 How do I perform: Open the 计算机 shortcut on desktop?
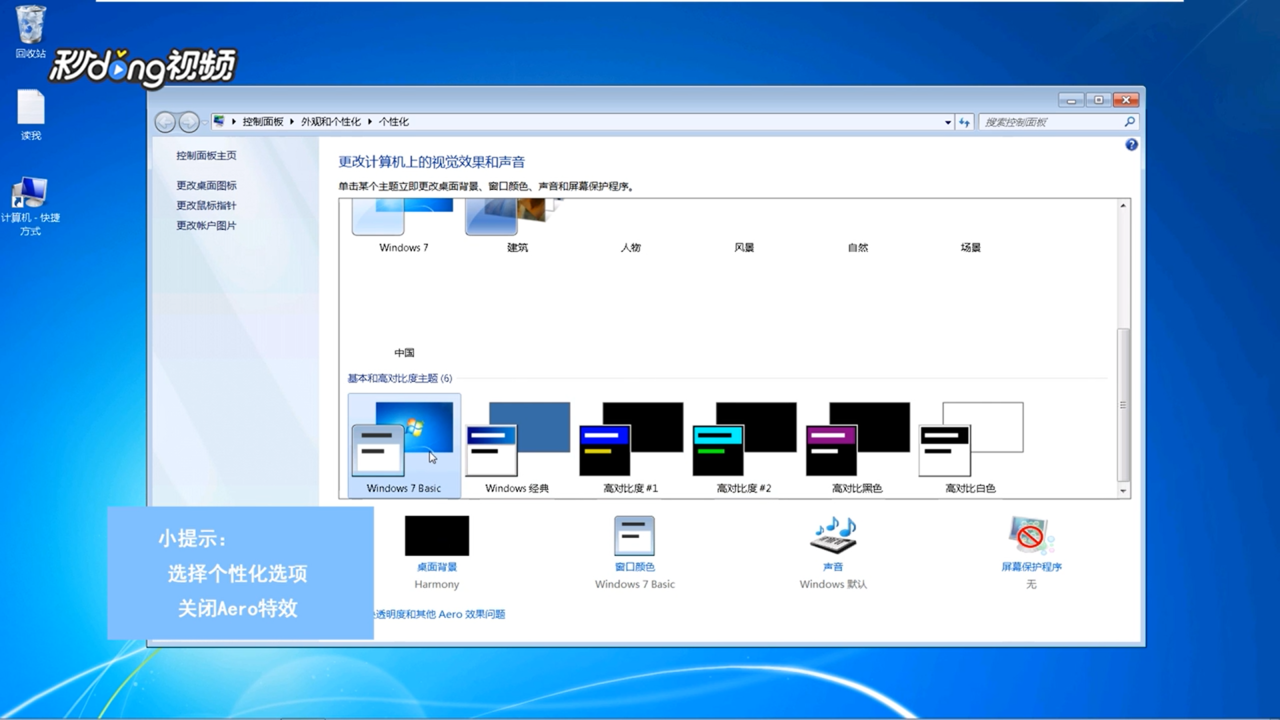[x=30, y=207]
